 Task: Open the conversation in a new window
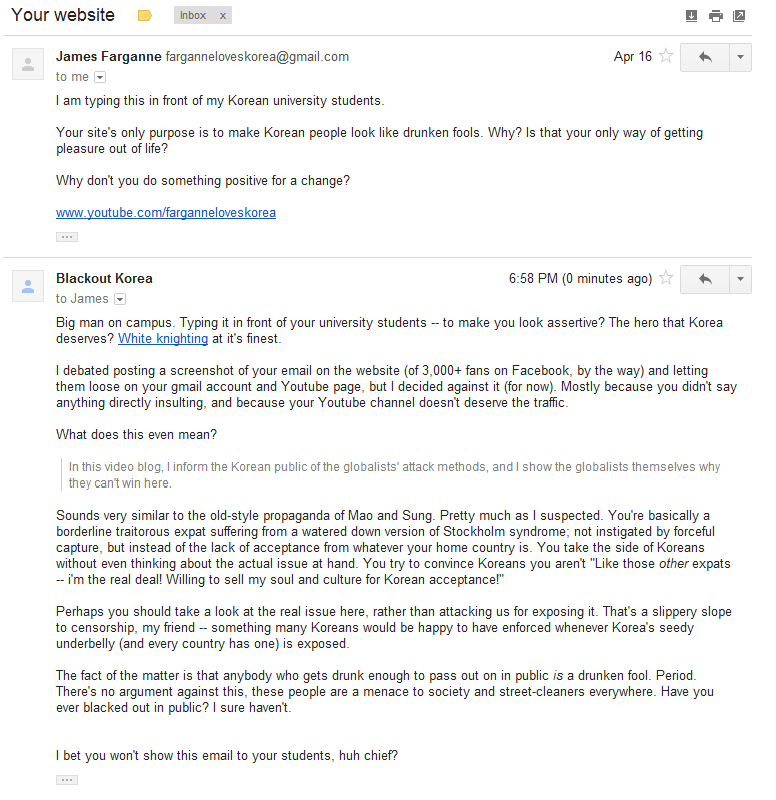(740, 16)
